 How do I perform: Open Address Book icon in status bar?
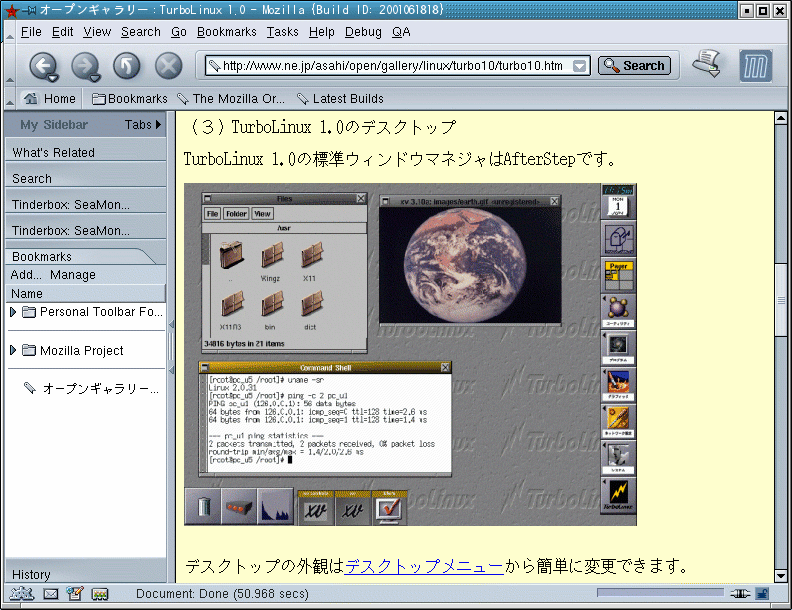(100, 594)
